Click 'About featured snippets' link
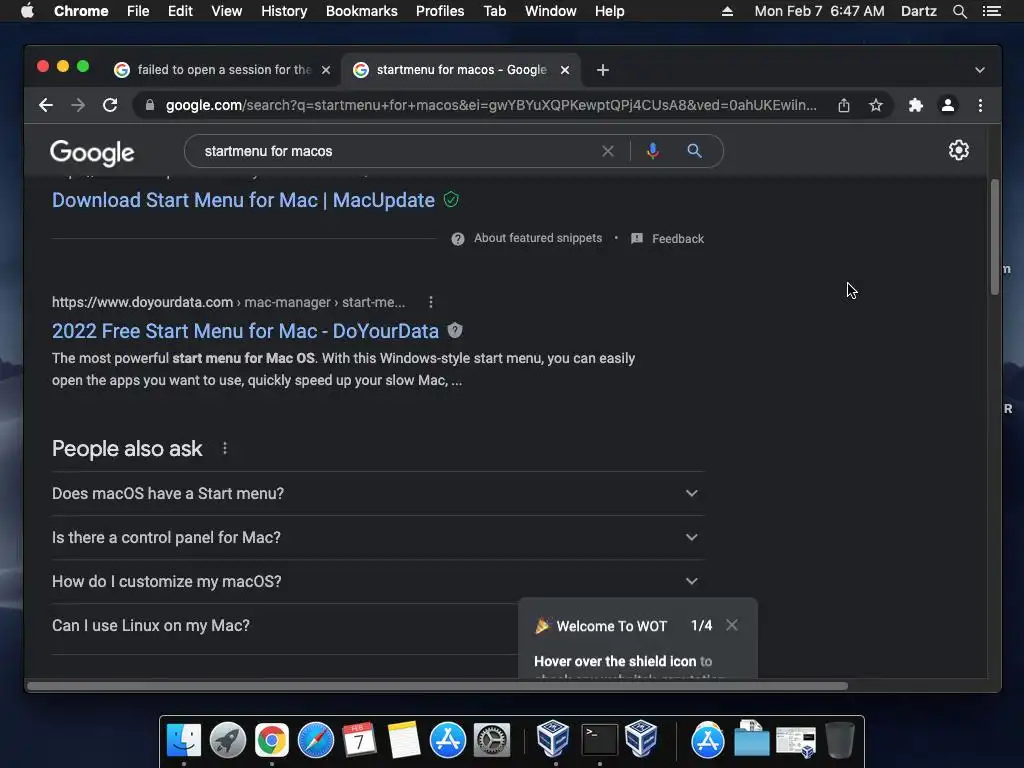Screen dimensions: 1024x768 click(537, 238)
